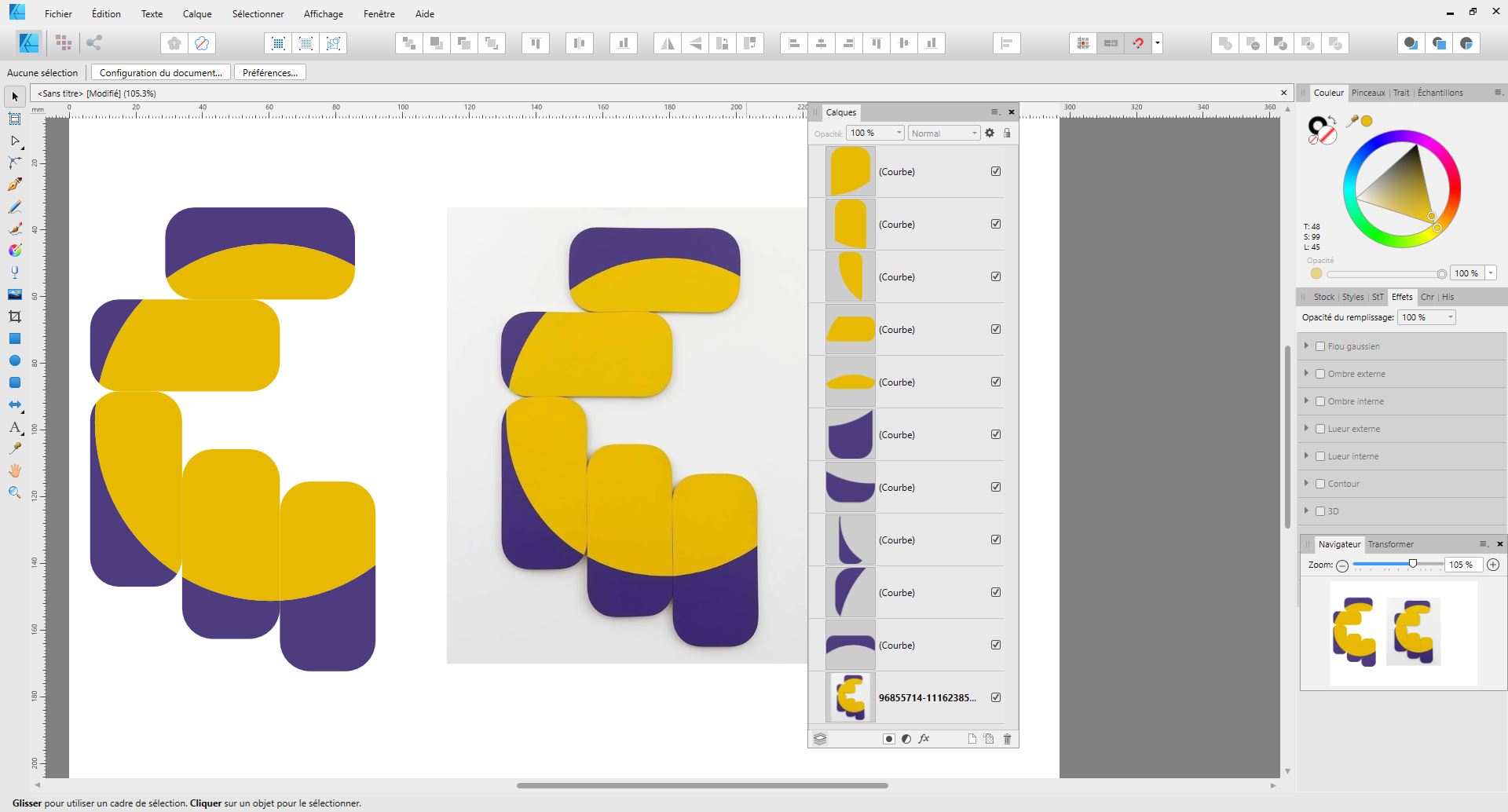
Task: Click the delete layer trash icon
Action: pyautogui.click(x=1008, y=739)
